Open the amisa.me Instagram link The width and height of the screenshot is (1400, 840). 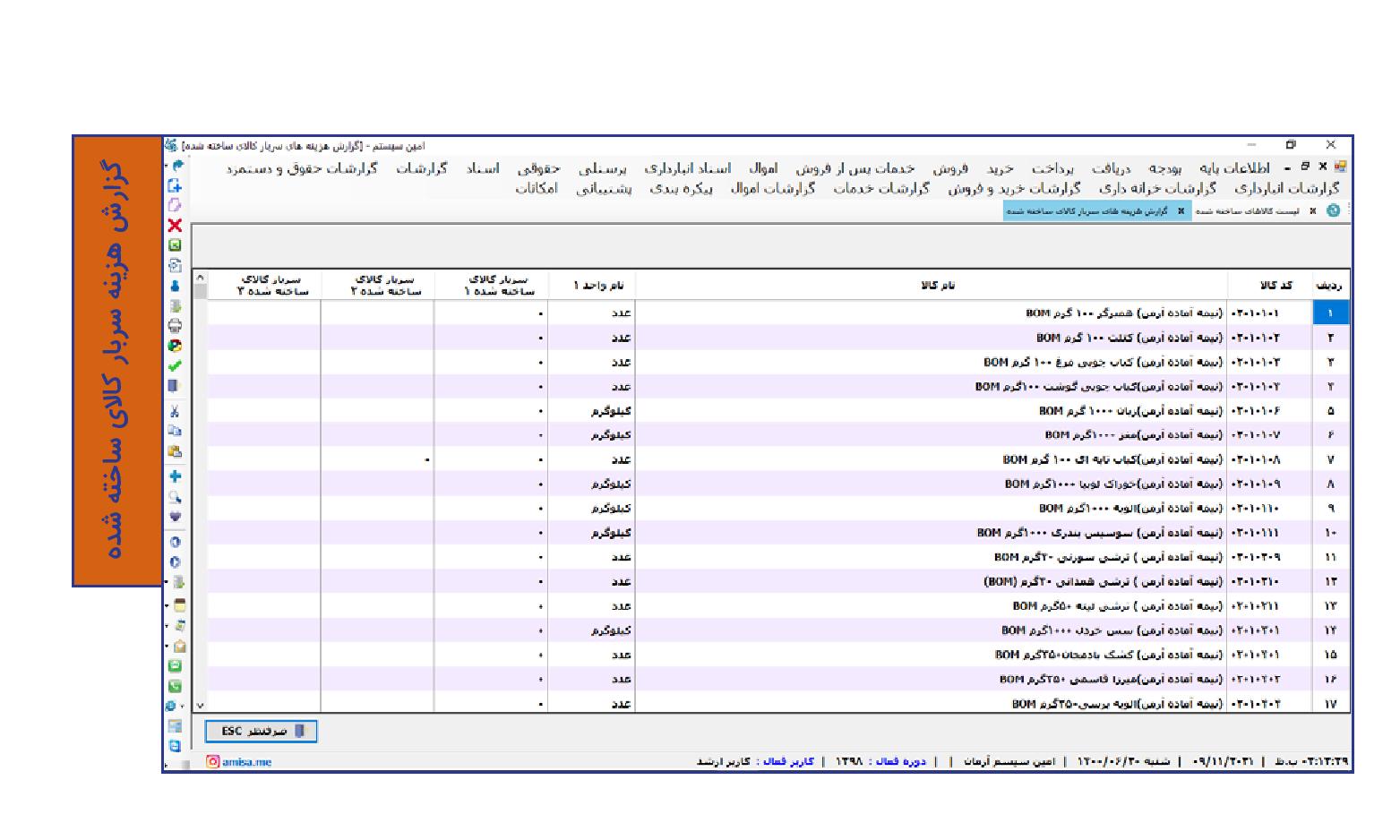point(239,762)
